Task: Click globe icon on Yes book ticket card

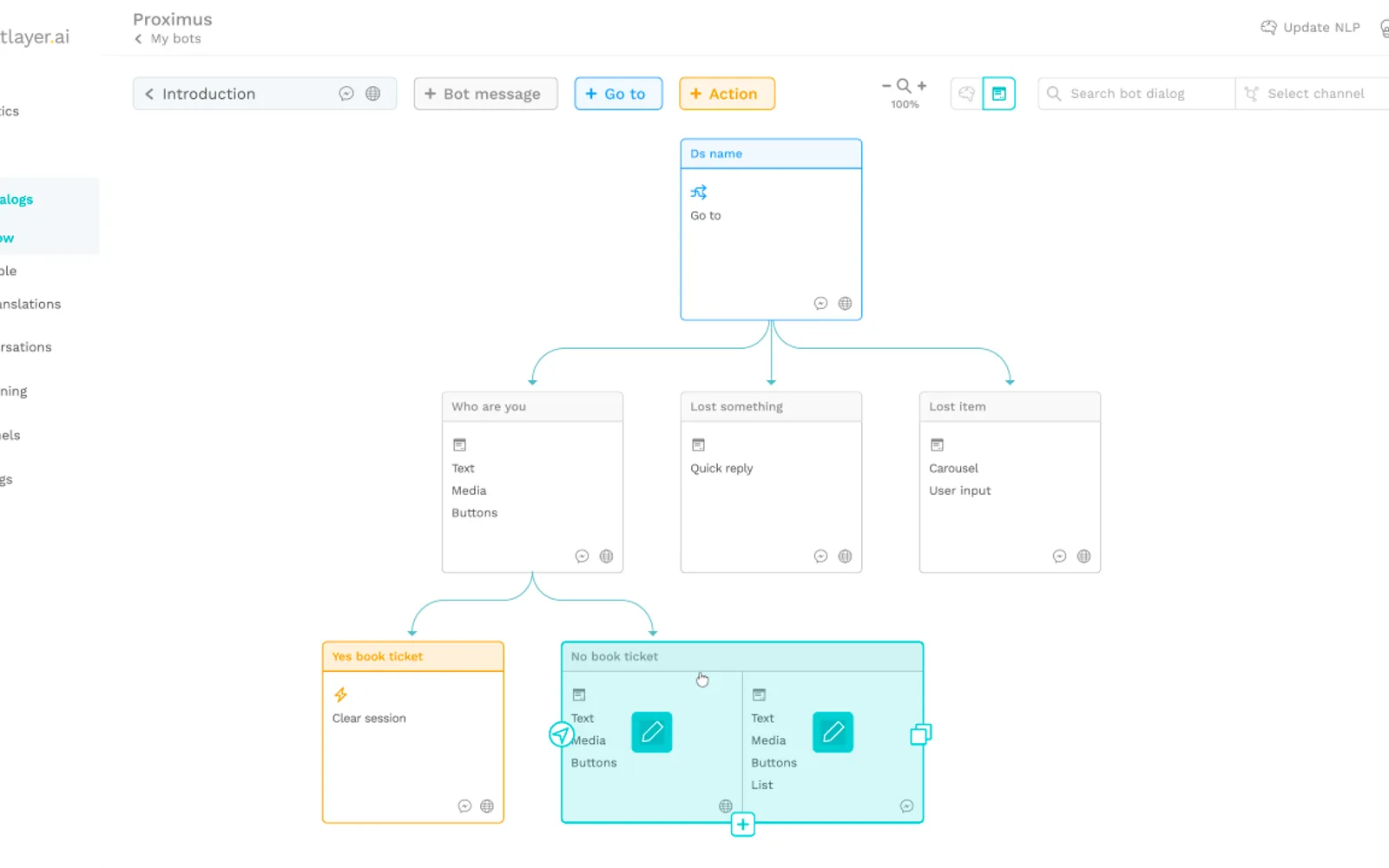Action: [487, 806]
